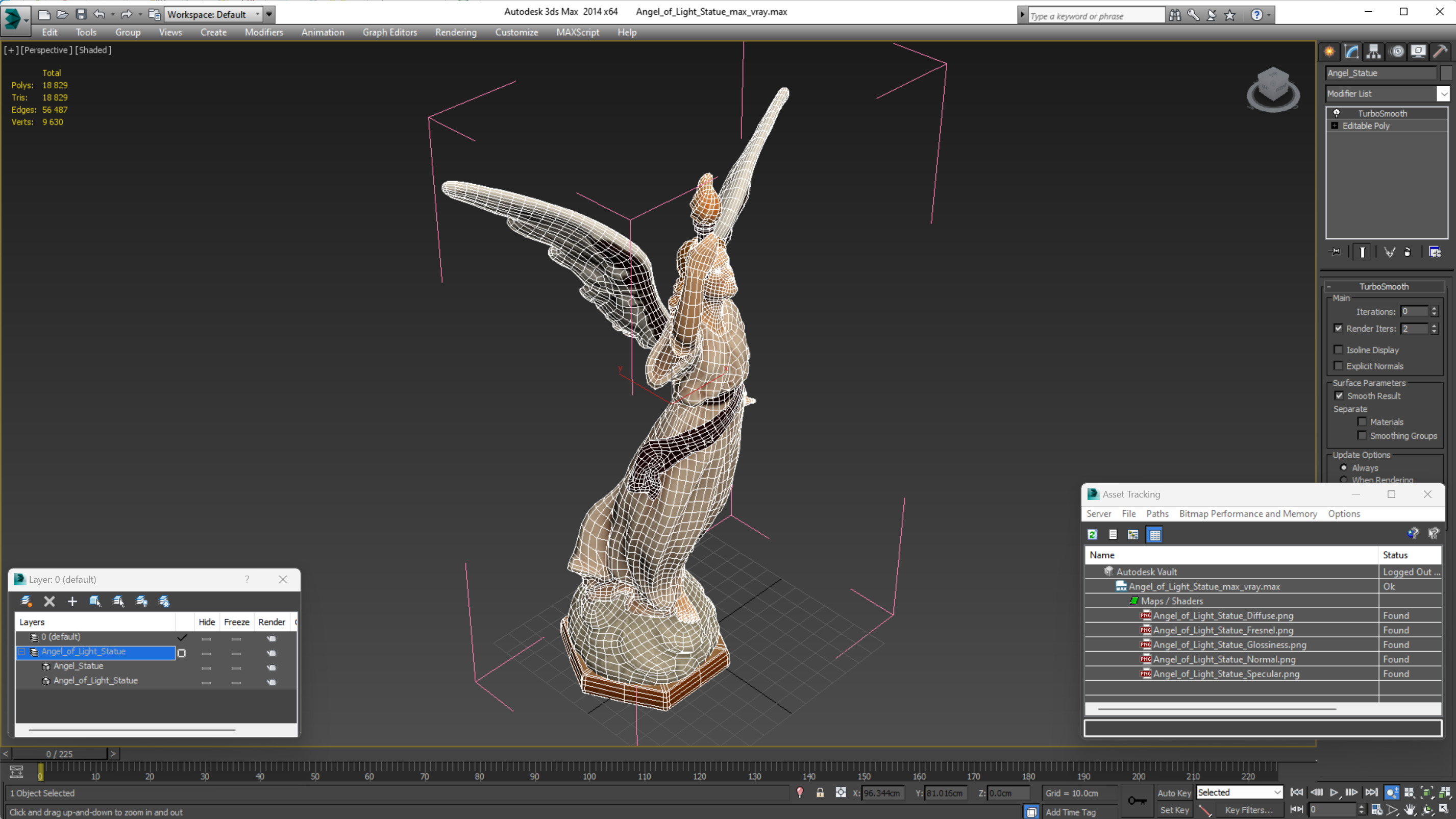Click the Create New Layer icon
The width and height of the screenshot is (1456, 819).
pyautogui.click(x=26, y=602)
